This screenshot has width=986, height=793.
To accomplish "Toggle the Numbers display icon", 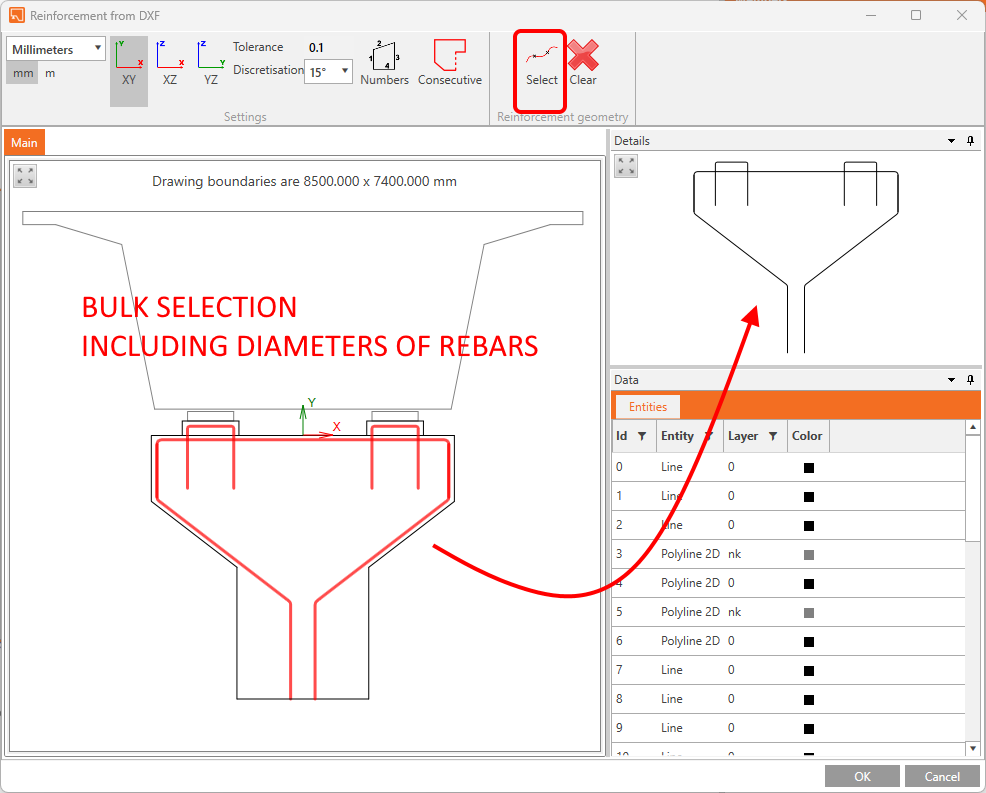I will click(384, 62).
